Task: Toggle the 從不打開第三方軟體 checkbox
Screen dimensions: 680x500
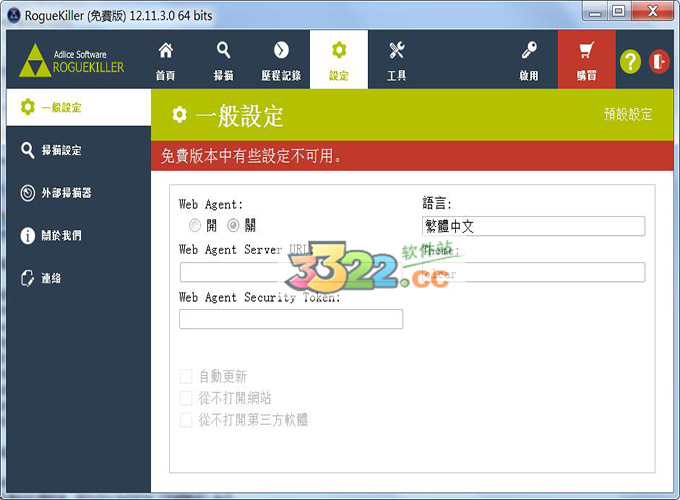Action: coord(186,420)
